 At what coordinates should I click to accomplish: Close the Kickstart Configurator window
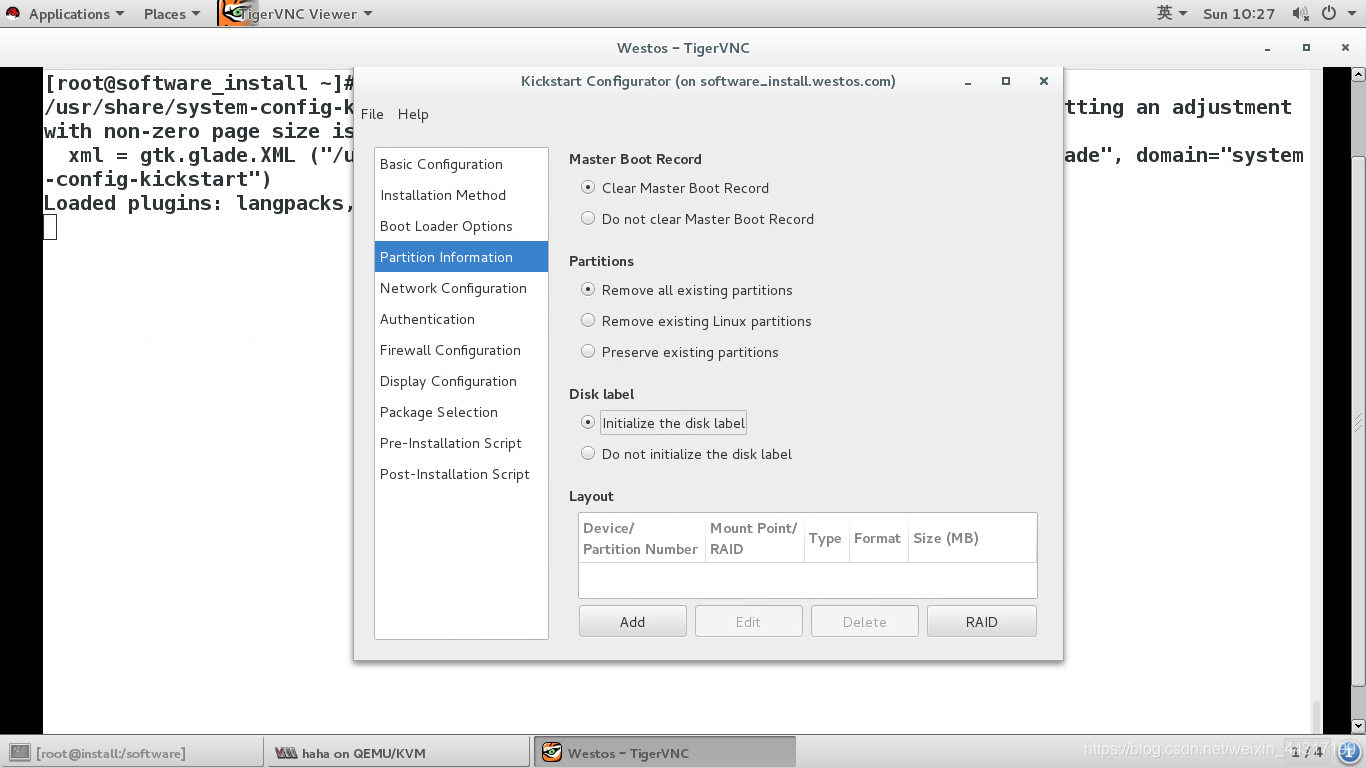1043,82
